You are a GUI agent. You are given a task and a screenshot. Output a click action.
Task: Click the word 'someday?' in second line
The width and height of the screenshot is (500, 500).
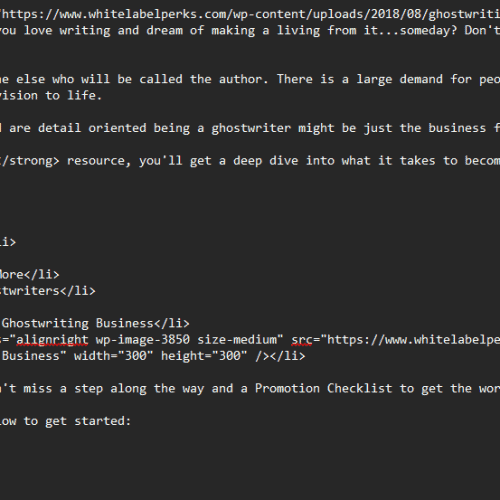tap(428, 31)
